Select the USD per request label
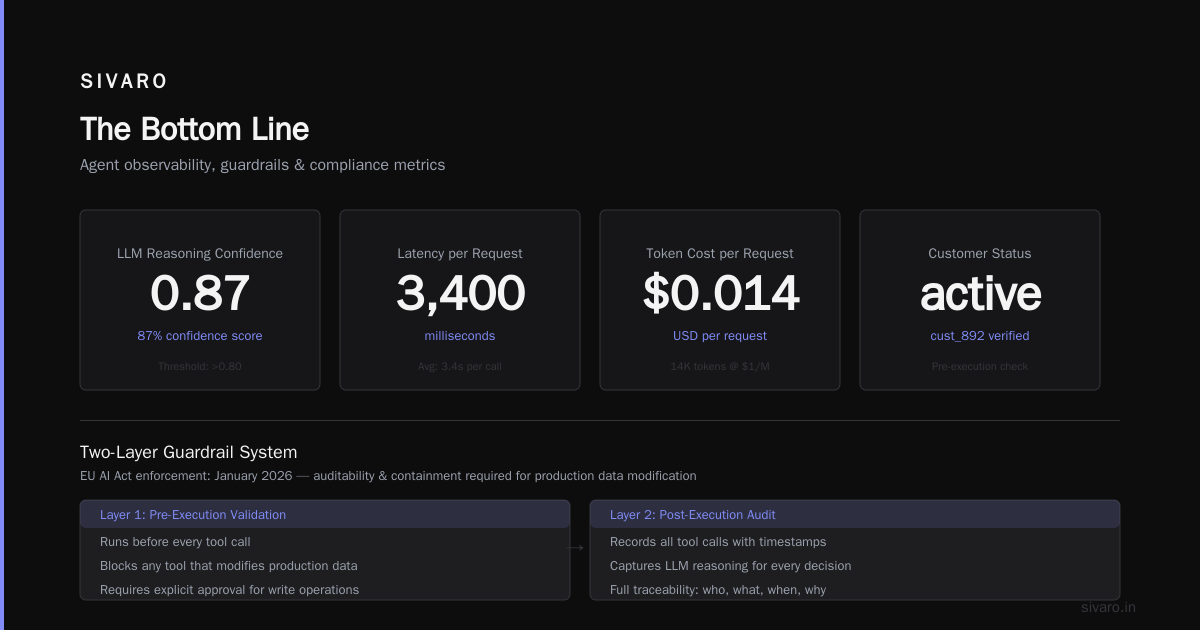The width and height of the screenshot is (1200, 630). (x=720, y=336)
